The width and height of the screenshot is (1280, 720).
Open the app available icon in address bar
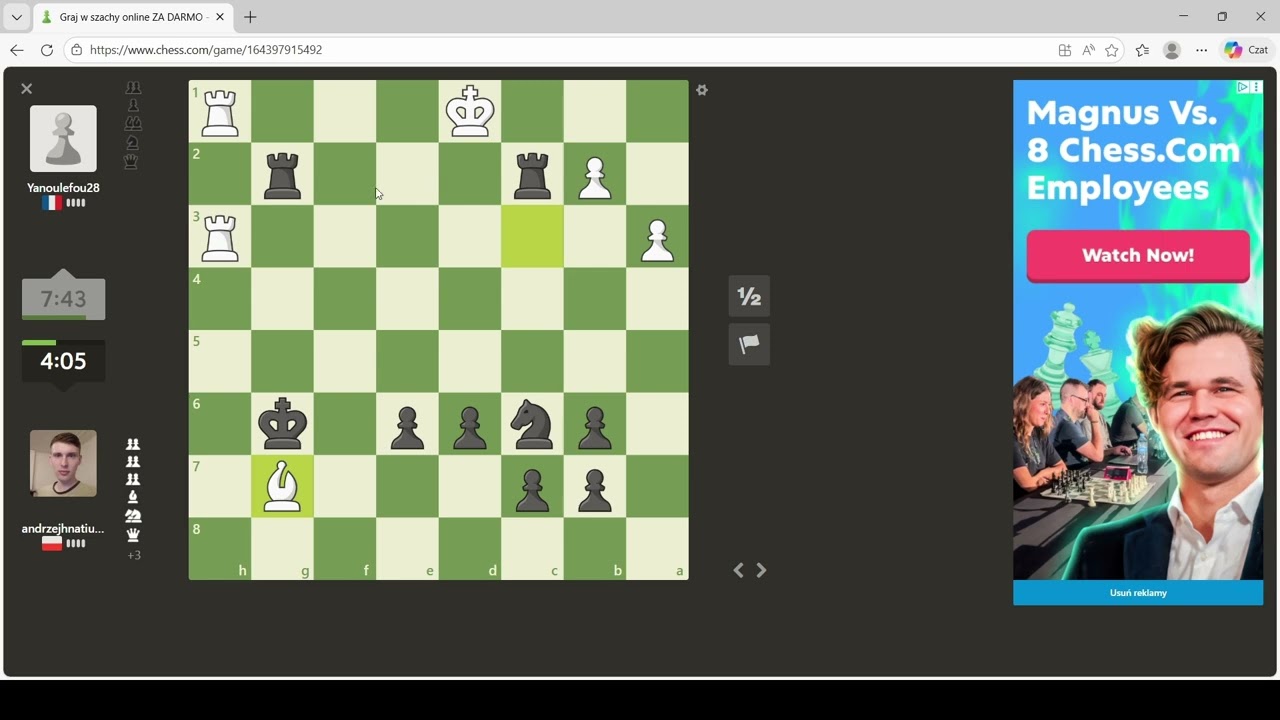1065,50
